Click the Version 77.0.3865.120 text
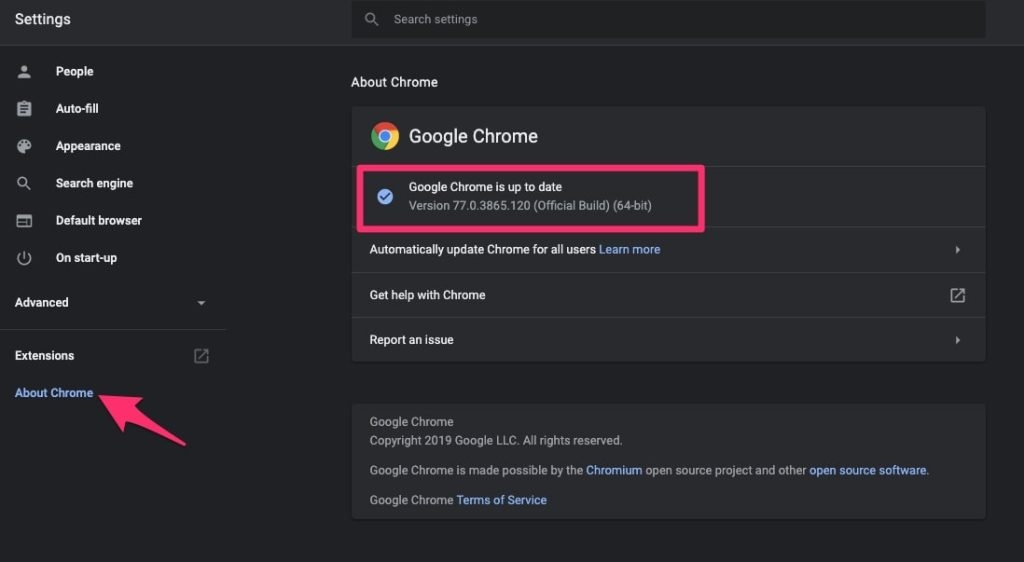 pos(530,206)
